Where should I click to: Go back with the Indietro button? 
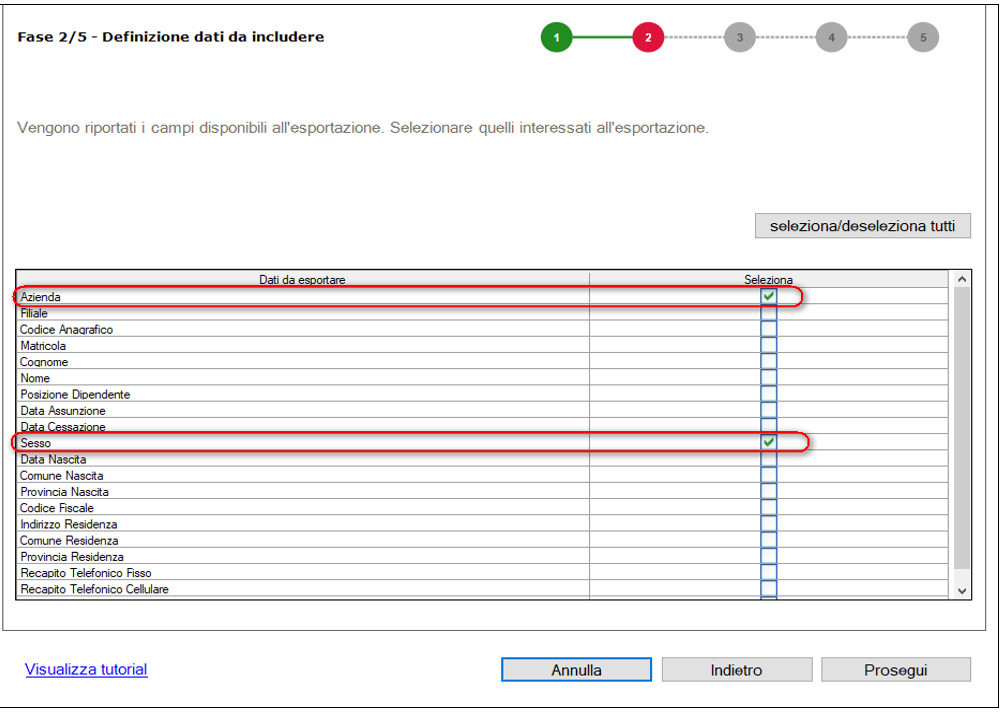coord(737,670)
